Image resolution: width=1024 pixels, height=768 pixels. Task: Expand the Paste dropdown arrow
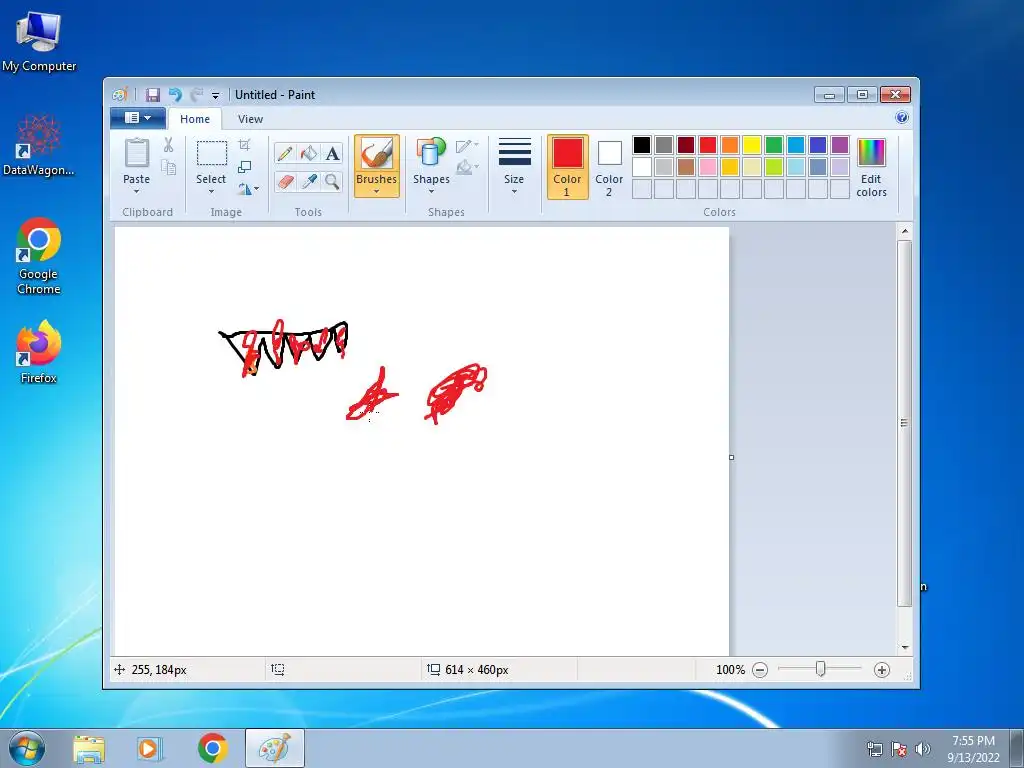click(x=136, y=191)
